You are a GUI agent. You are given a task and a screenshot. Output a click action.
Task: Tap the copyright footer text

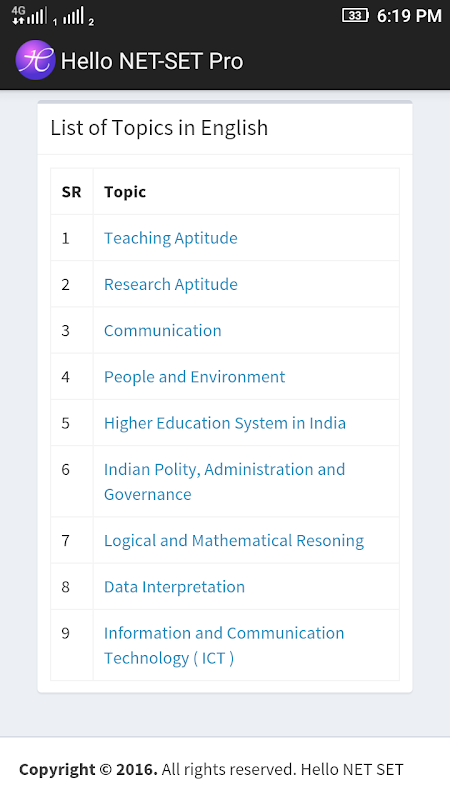211,769
